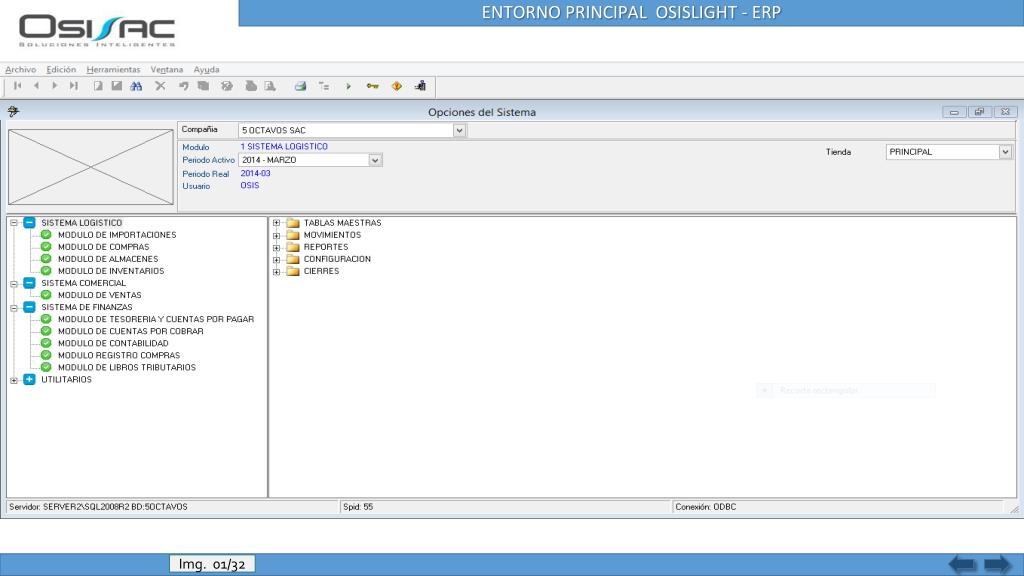Click the 'Img. 01/32' slide counter
Viewport: 1024px width, 576px height.
(212, 564)
